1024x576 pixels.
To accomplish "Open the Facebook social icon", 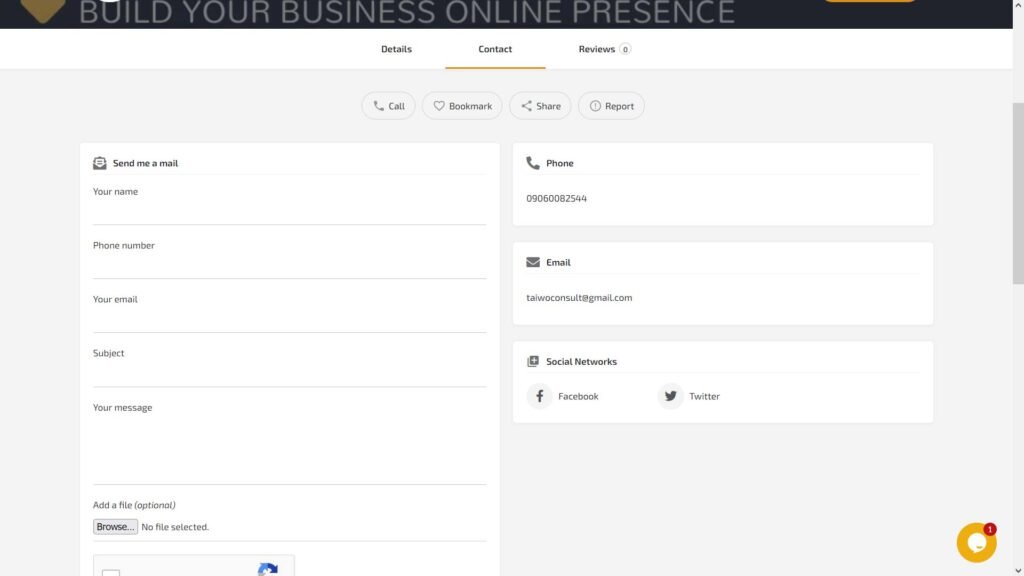I will pyautogui.click(x=539, y=396).
